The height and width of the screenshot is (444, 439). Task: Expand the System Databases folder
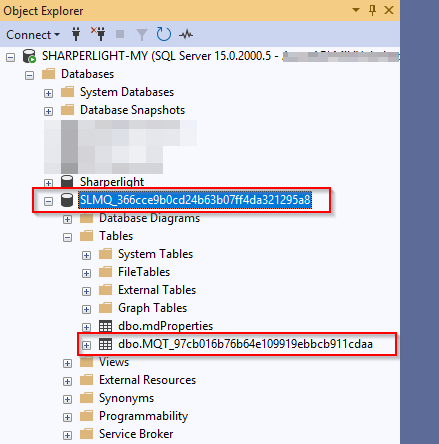48,93
